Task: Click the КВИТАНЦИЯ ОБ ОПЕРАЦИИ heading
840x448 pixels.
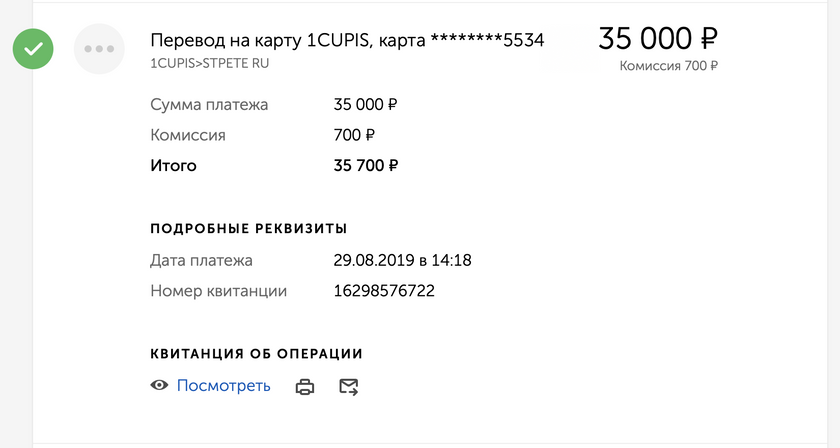Action: [x=257, y=354]
